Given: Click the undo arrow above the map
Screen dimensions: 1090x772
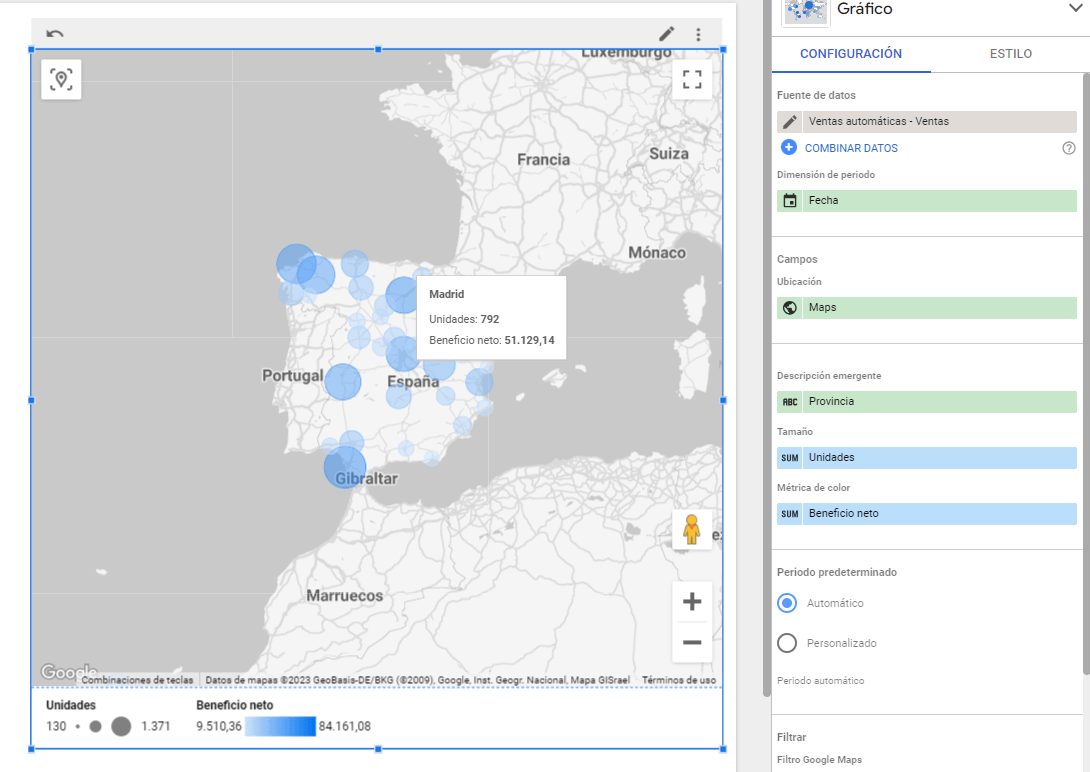Looking at the screenshot, I should click(x=55, y=34).
